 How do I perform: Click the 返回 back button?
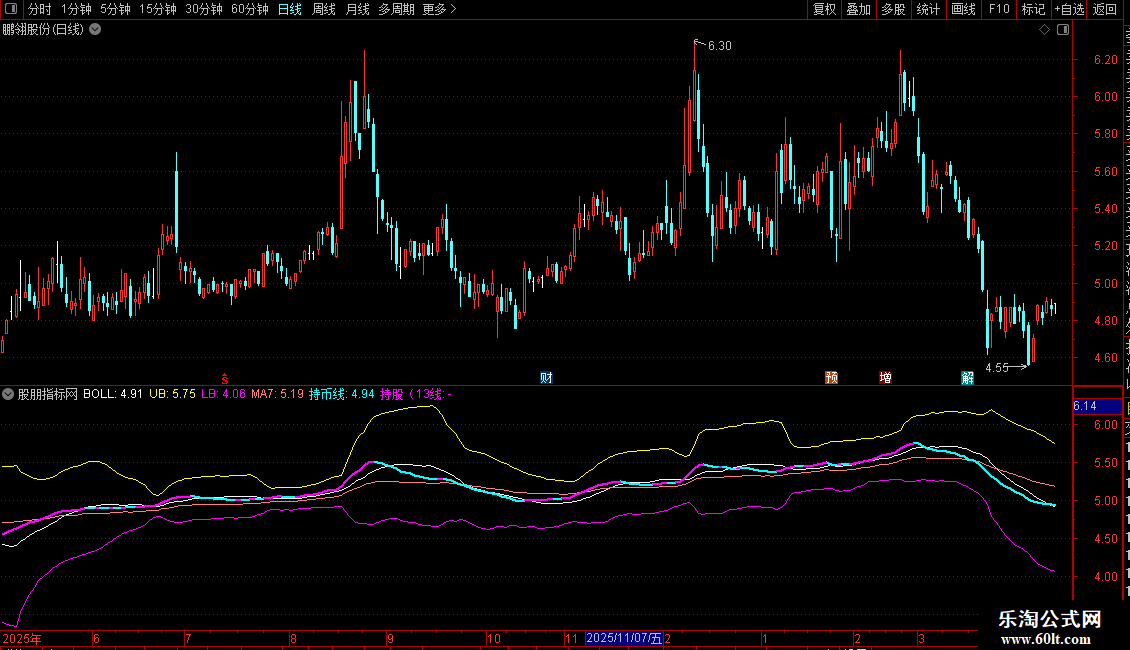tap(1104, 9)
